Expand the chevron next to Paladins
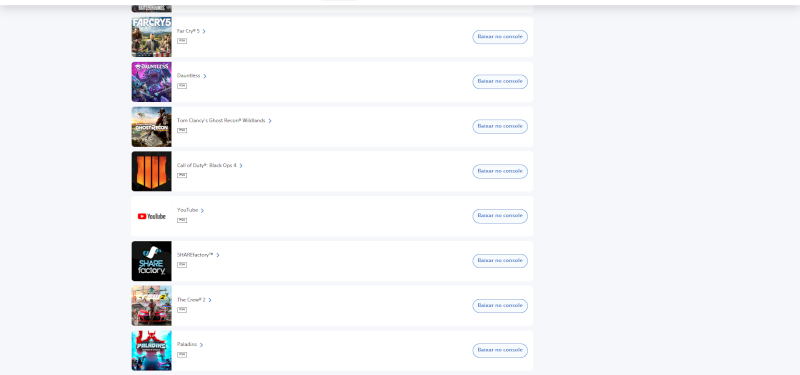This screenshot has width=800, height=375. tap(202, 345)
